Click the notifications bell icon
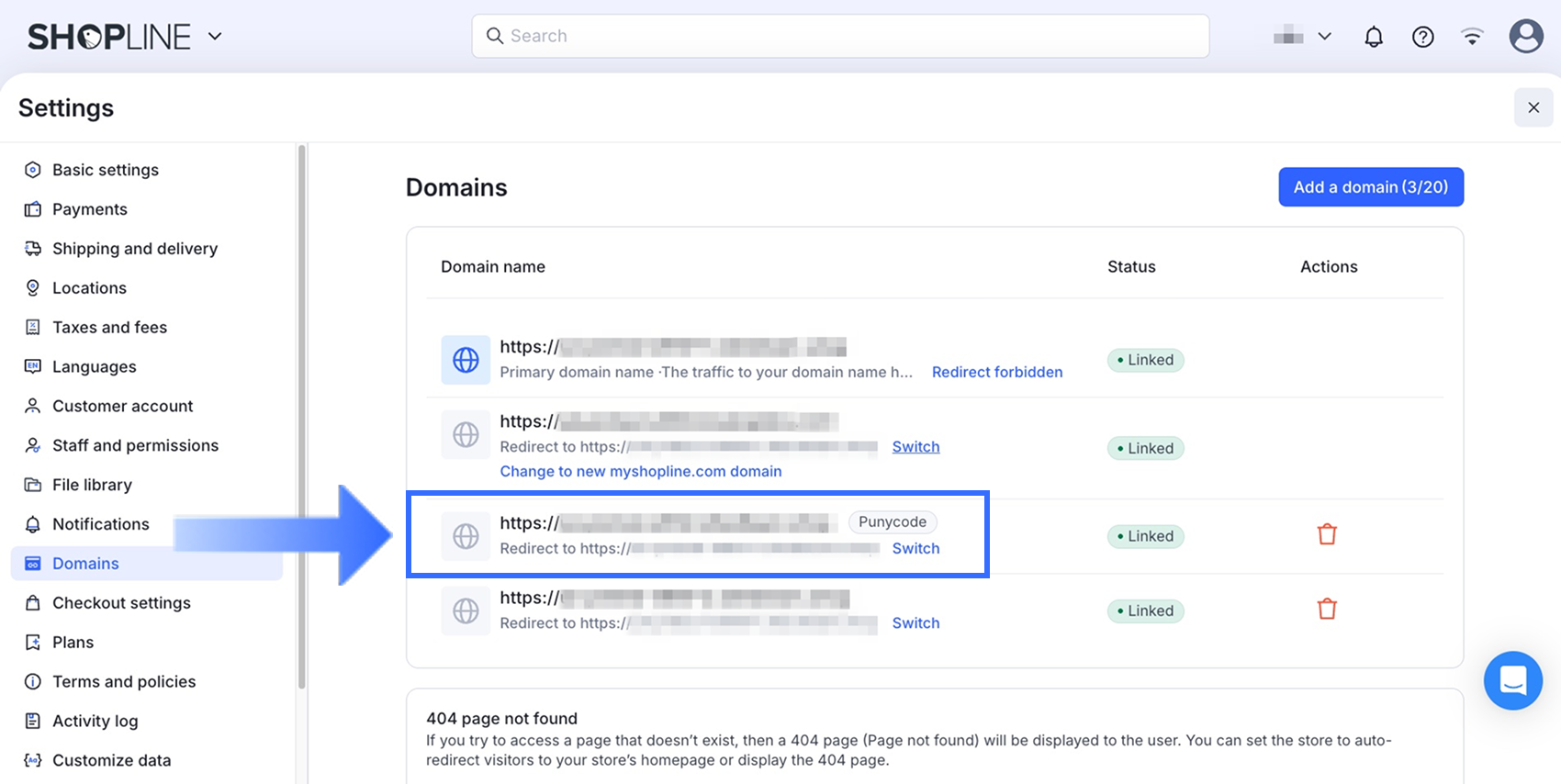This screenshot has height=784, width=1561. pyautogui.click(x=1374, y=37)
